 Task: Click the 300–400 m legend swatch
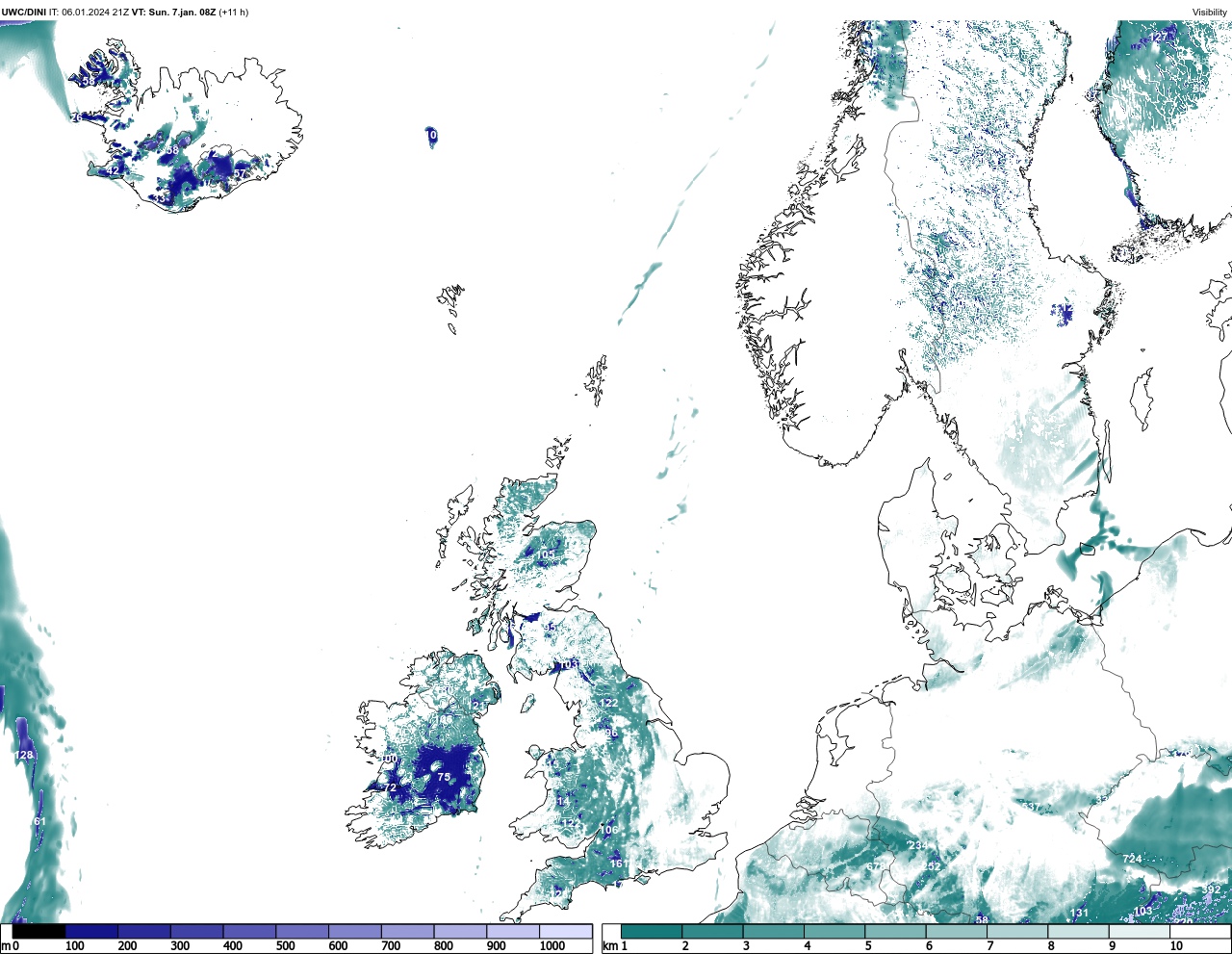(196, 931)
